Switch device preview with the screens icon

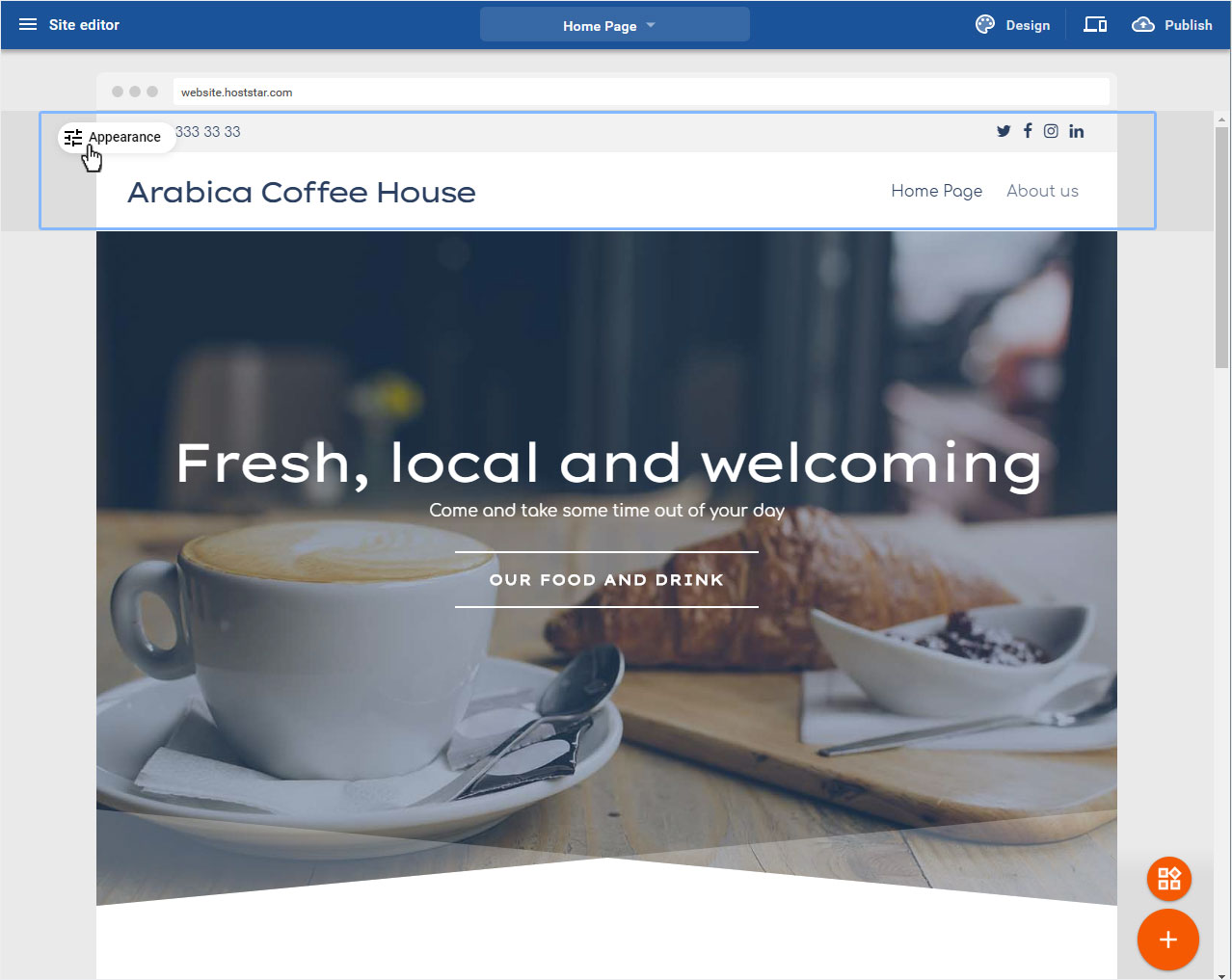pos(1095,25)
